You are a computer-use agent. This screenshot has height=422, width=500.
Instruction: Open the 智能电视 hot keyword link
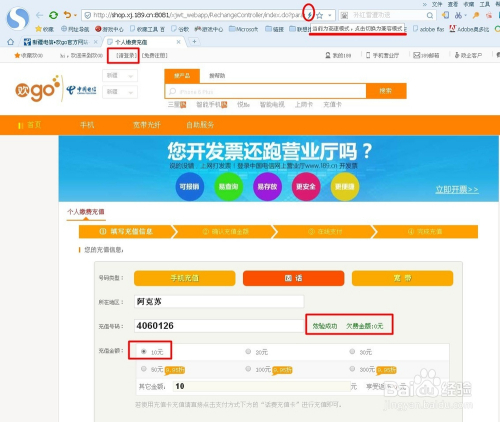(x=272, y=105)
